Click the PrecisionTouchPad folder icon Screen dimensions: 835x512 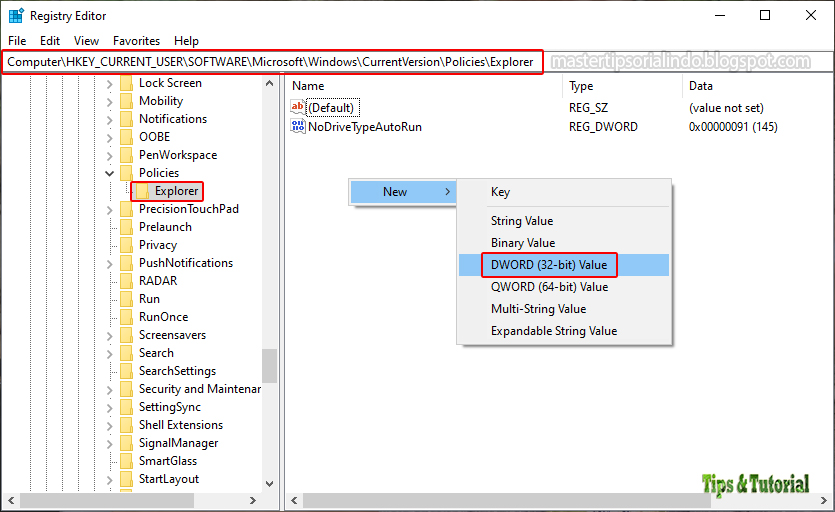[127, 209]
